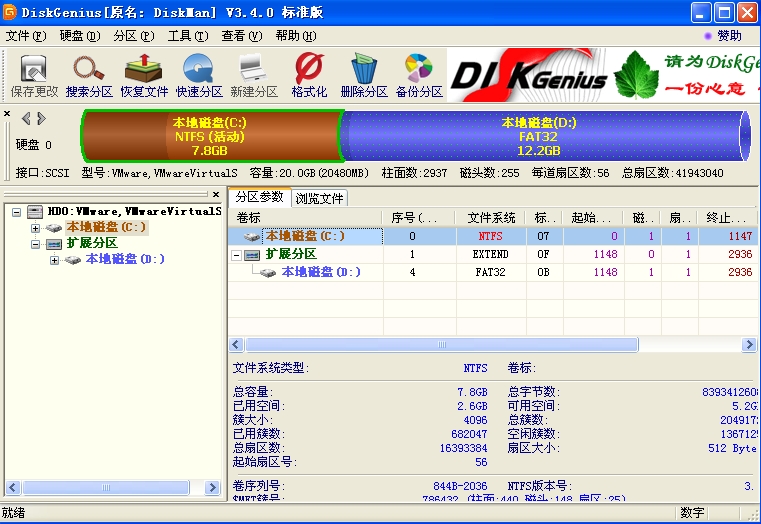Open 备份分区 backup partition tool
Viewport: 761px width, 524px height.
coord(419,75)
